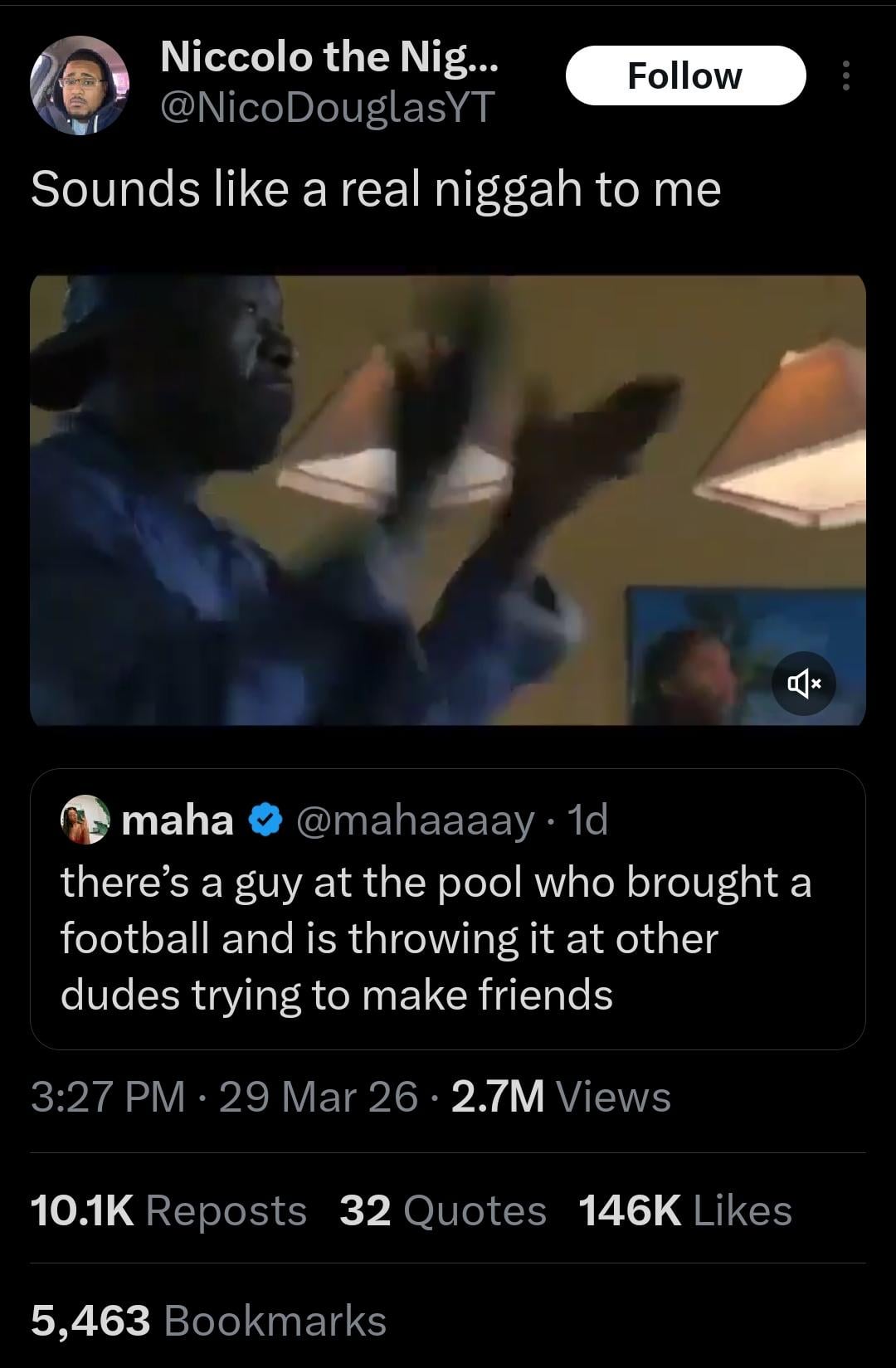896x1368 pixels.
Task: Click the blue verified badge next to maha
Action: (264, 820)
